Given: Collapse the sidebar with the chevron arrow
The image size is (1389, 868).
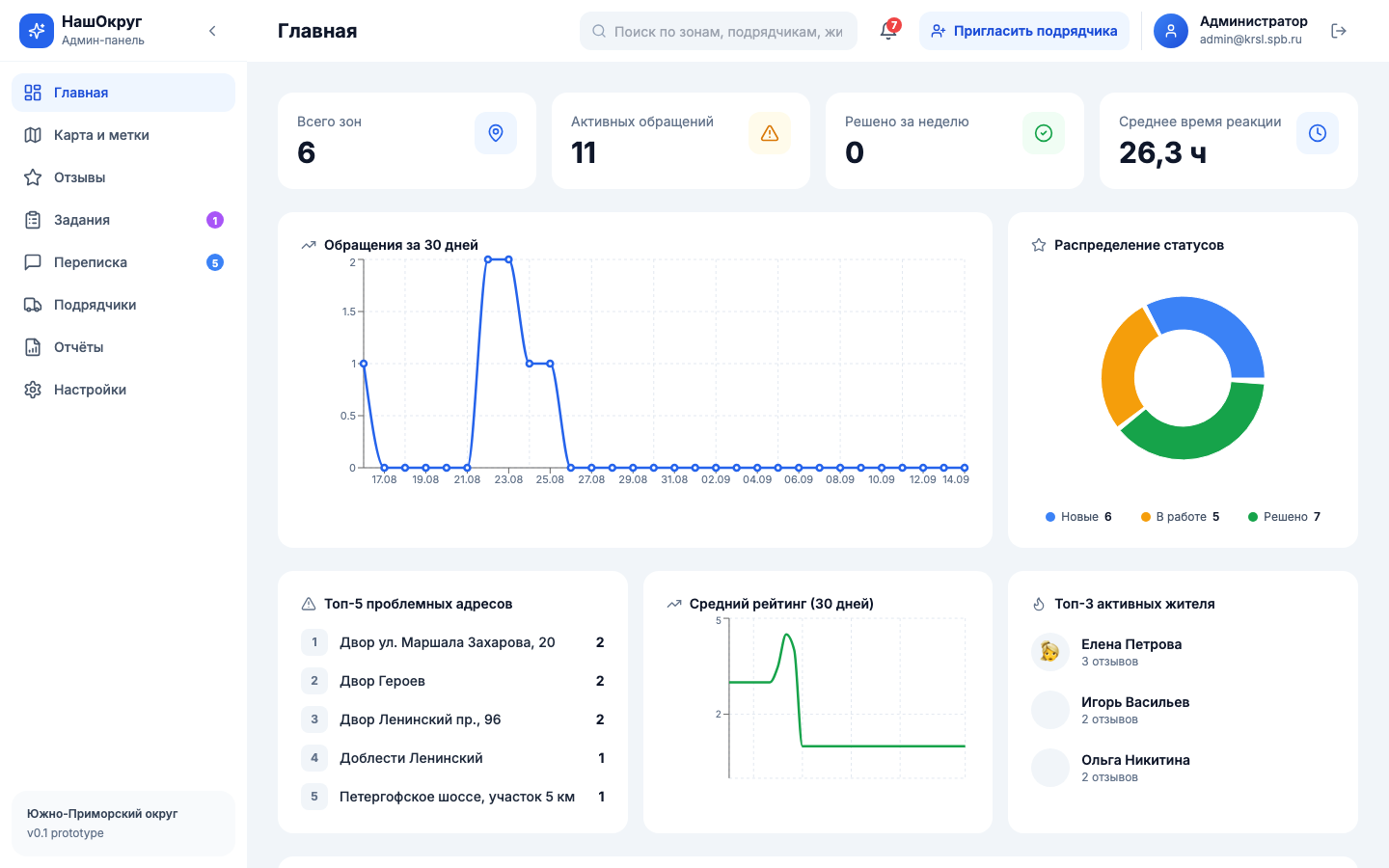Looking at the screenshot, I should tap(212, 31).
